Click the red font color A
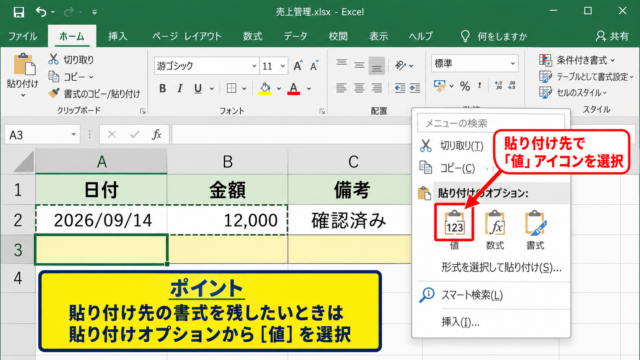The width and height of the screenshot is (640, 360). [293, 88]
